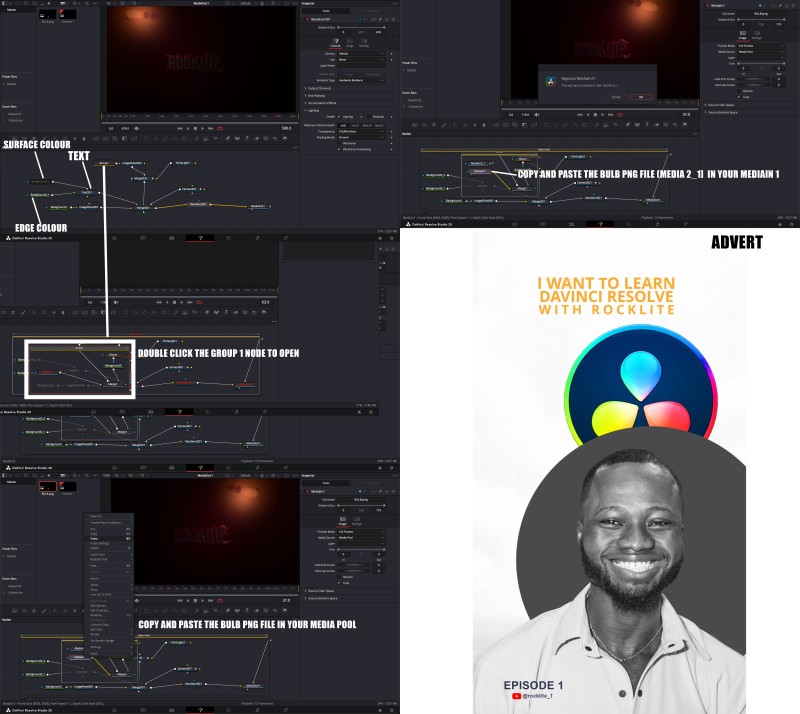Toggle Loop checkbox in top-right screenshot inspector
Image resolution: width=800 pixels, height=714 pixels.
[x=739, y=96]
